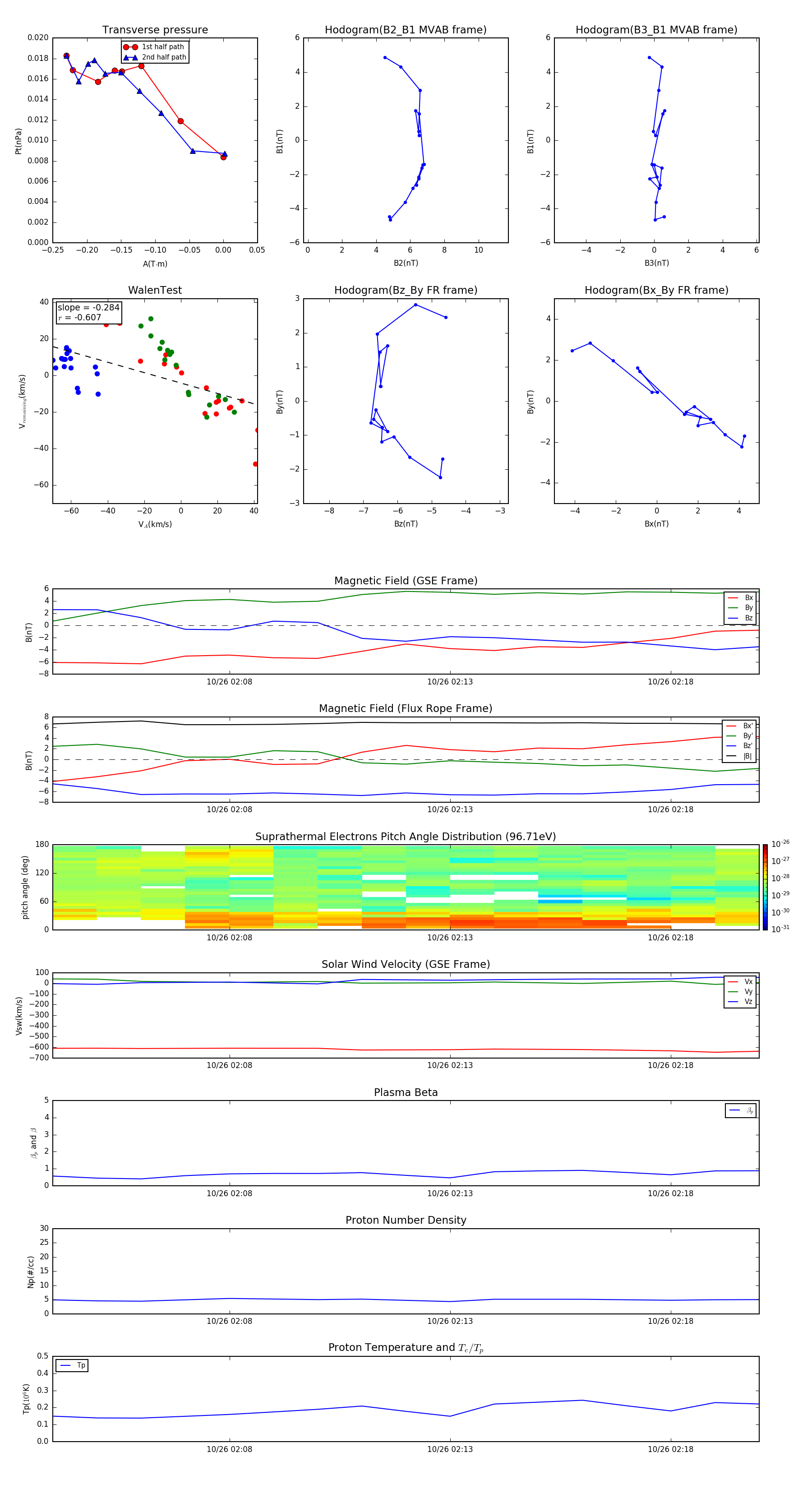This screenshot has width=812, height=1489.
Task: Click the 'Vx' legend entry in velocity plot
Action: 741,981
